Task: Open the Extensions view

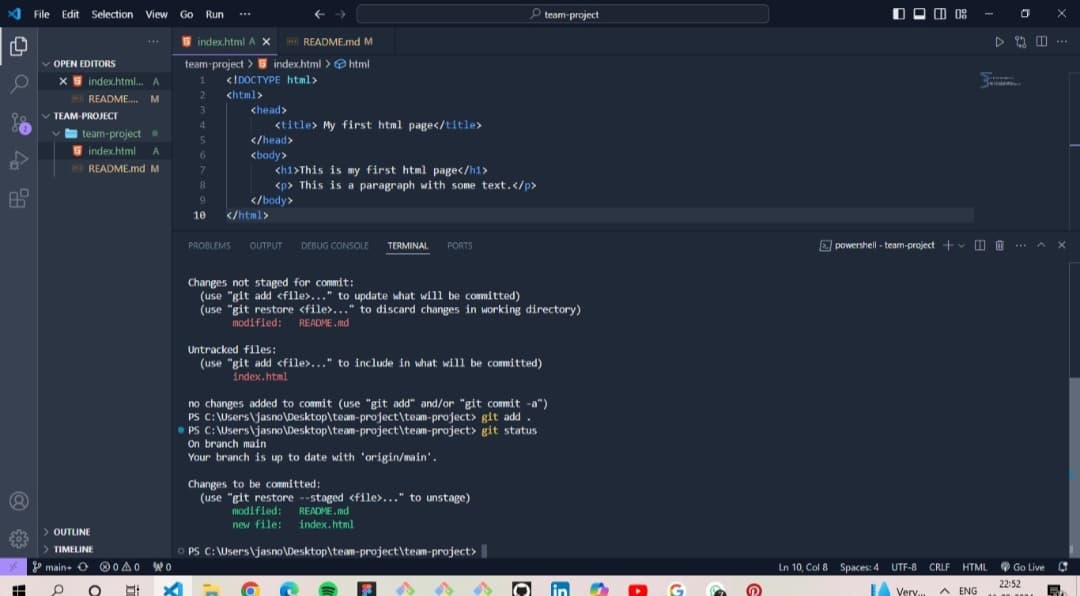Action: 19,198
